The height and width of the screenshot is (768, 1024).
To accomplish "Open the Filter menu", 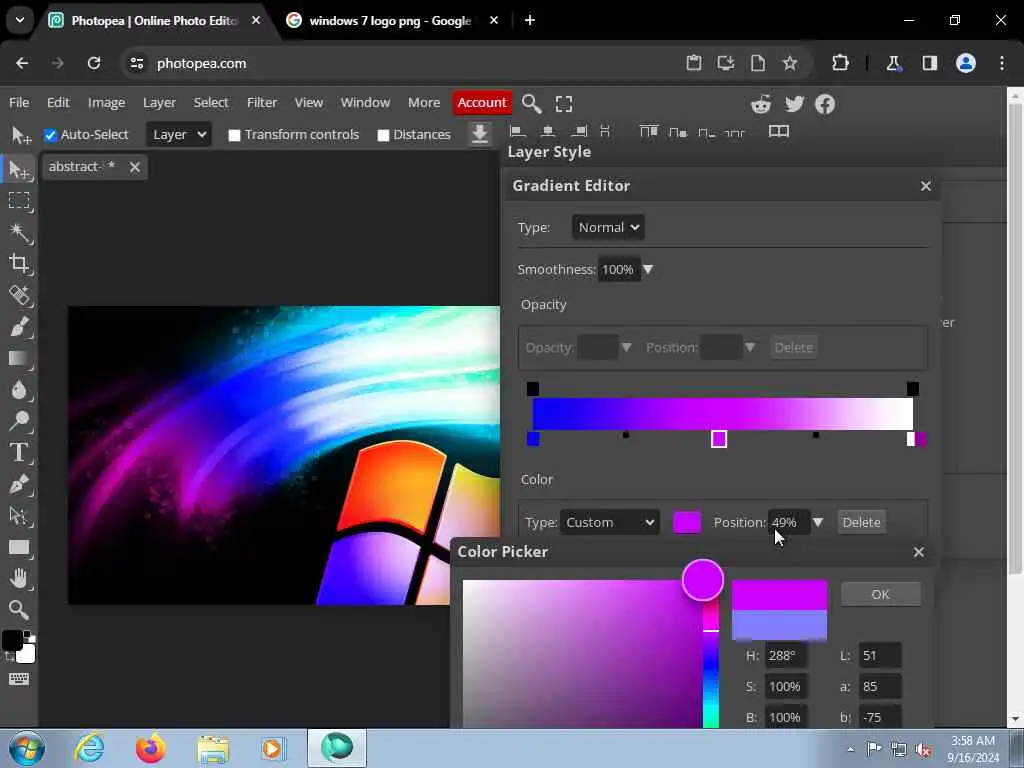I will [262, 103].
